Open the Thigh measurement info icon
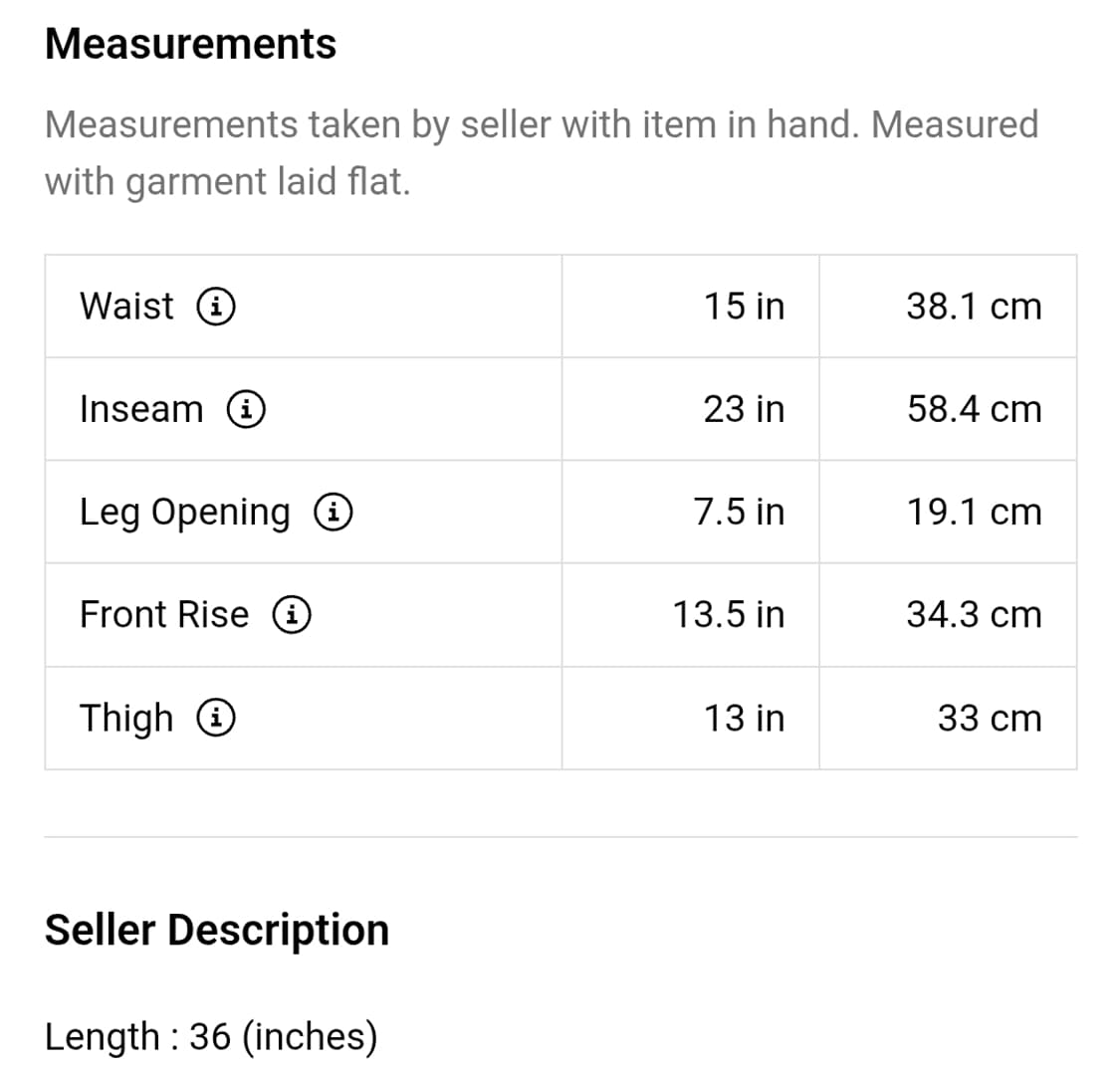The height and width of the screenshot is (1070, 1120). pos(216,718)
